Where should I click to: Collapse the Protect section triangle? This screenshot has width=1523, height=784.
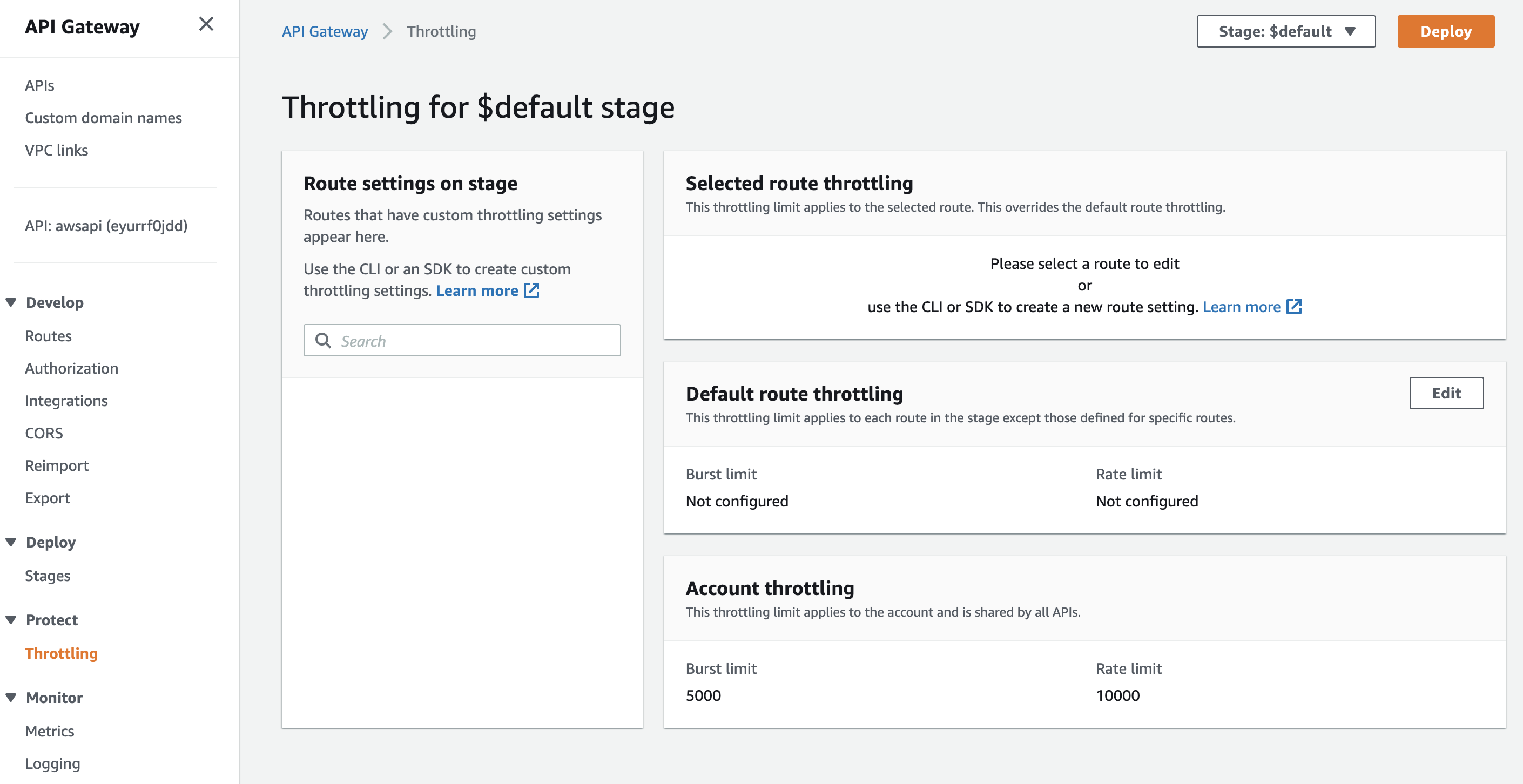(11, 620)
